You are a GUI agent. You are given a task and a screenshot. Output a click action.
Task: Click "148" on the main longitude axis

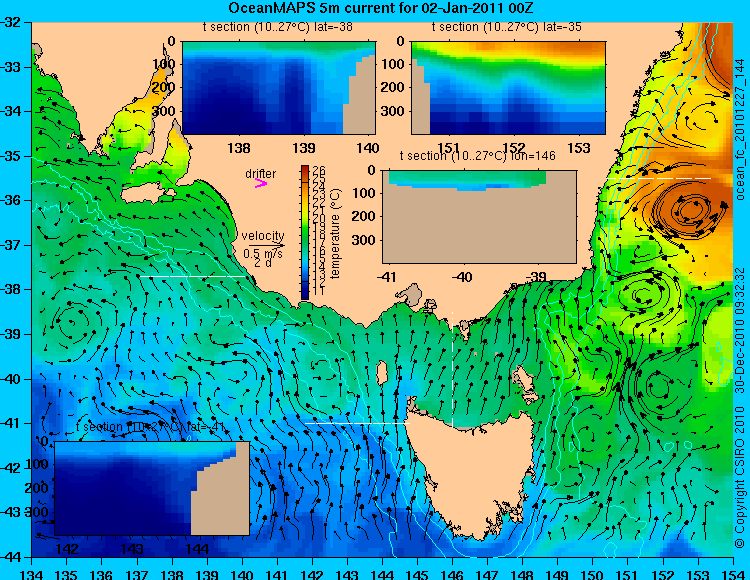522,574
